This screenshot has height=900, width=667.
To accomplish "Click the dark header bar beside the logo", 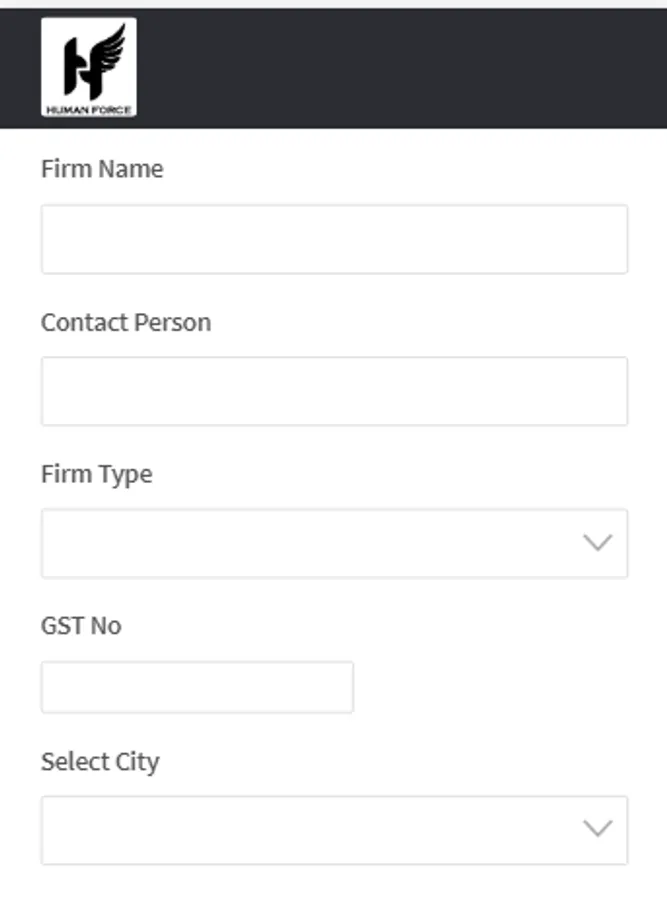I will (400, 68).
